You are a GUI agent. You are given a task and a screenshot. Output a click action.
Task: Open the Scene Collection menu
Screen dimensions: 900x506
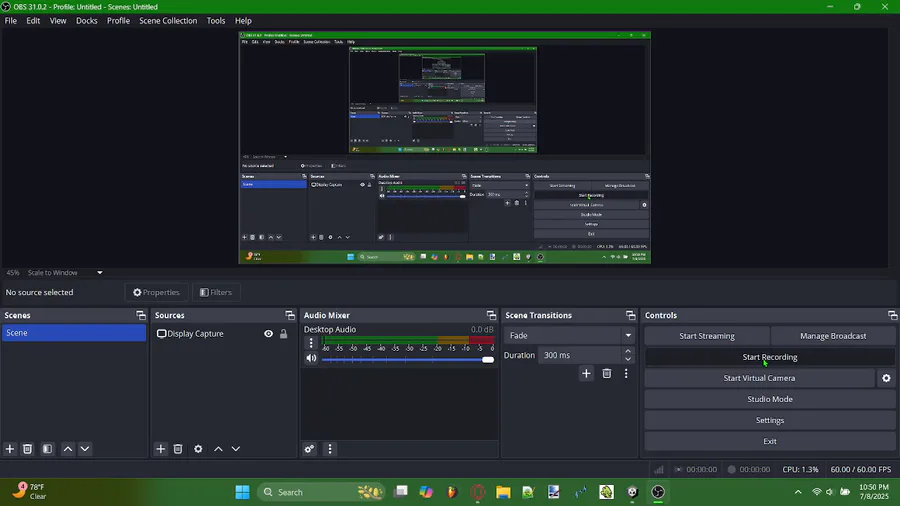(x=168, y=21)
